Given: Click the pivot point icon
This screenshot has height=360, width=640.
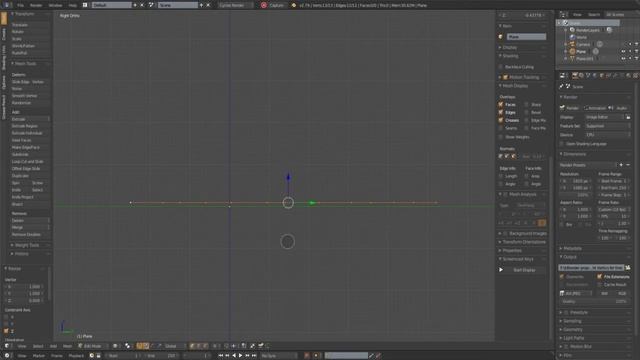Looking at the screenshot, I should 127,346.
